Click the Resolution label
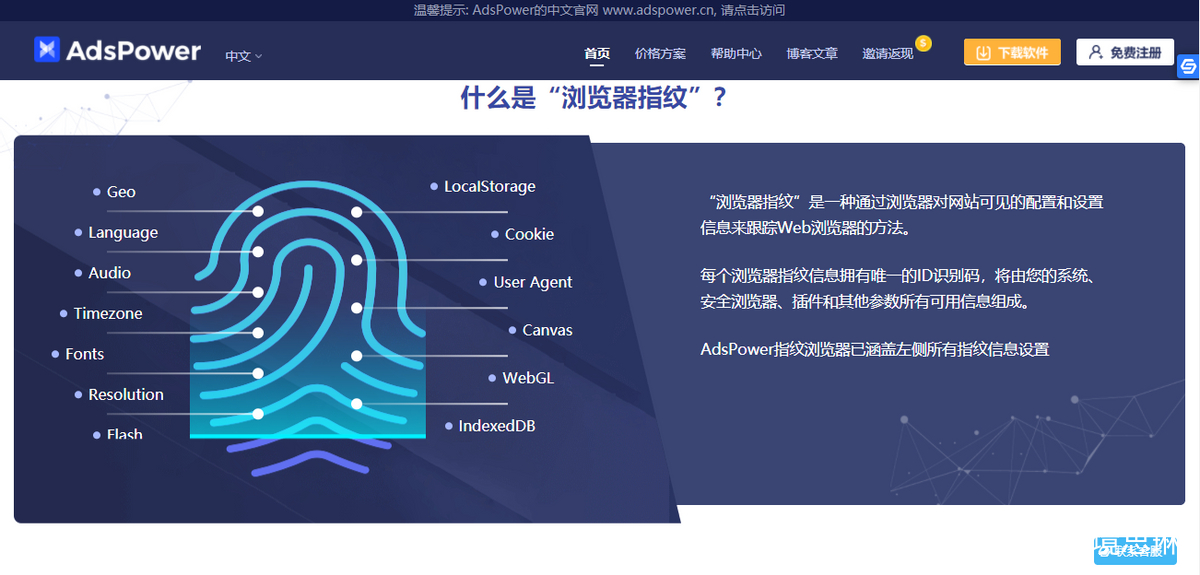Viewport: 1200px width, 575px height. tap(126, 394)
